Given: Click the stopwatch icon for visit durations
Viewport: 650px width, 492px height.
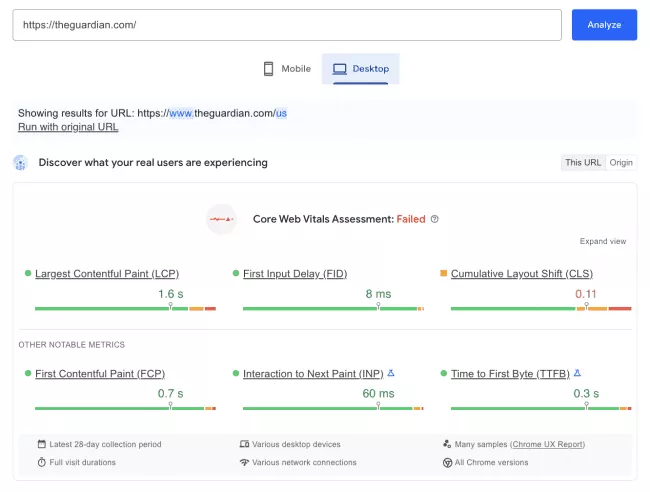Looking at the screenshot, I should coord(42,462).
